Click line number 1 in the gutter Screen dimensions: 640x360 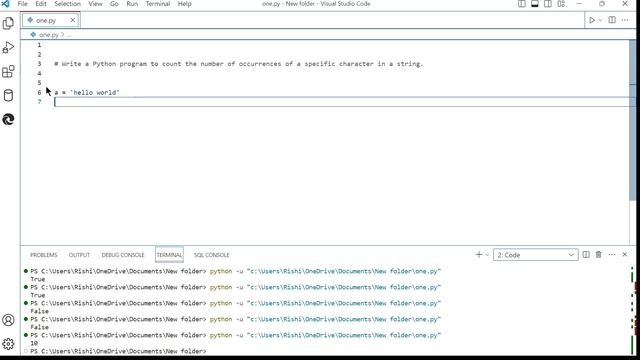pos(39,45)
